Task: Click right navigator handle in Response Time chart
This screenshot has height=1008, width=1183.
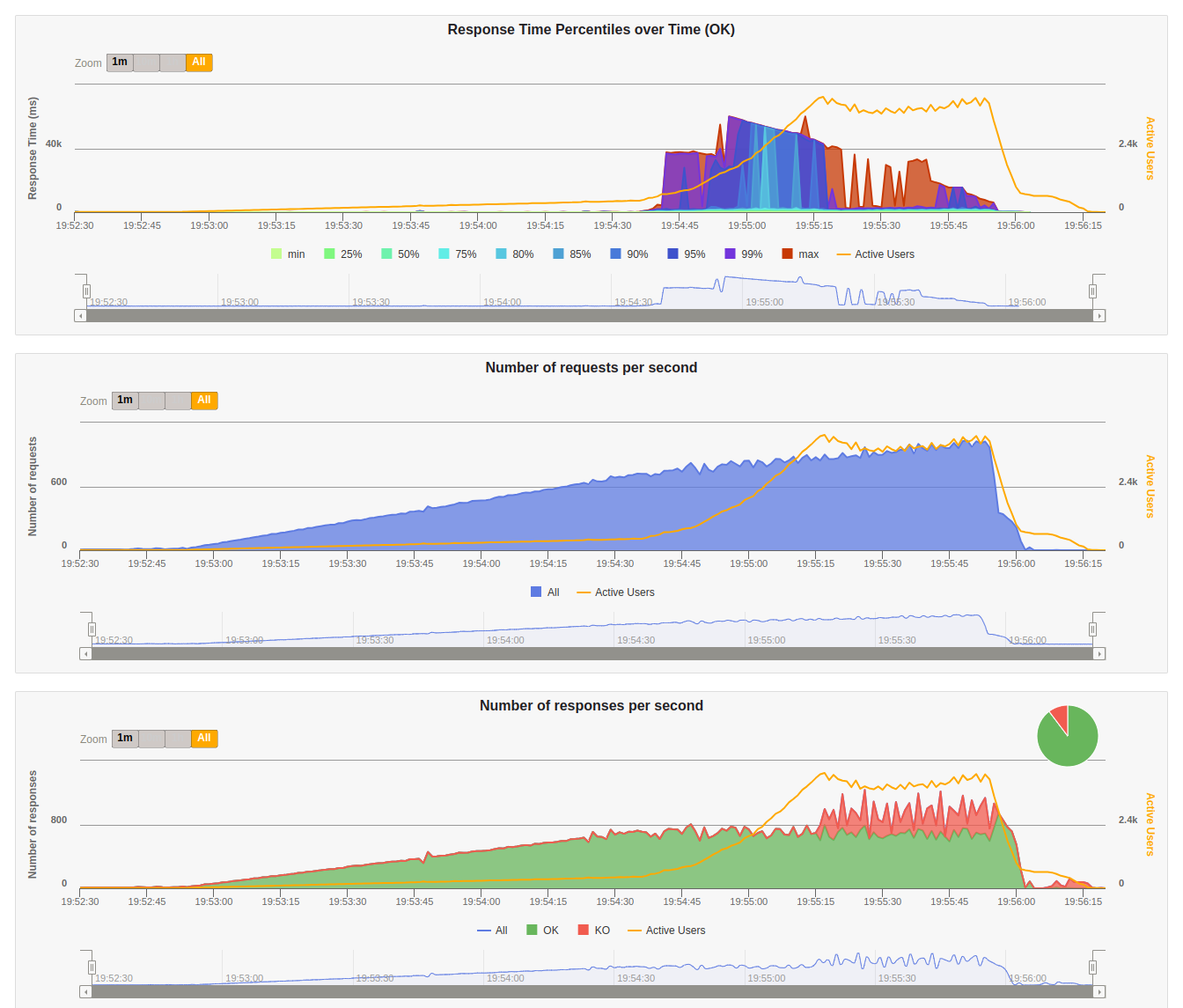Action: click(1092, 291)
